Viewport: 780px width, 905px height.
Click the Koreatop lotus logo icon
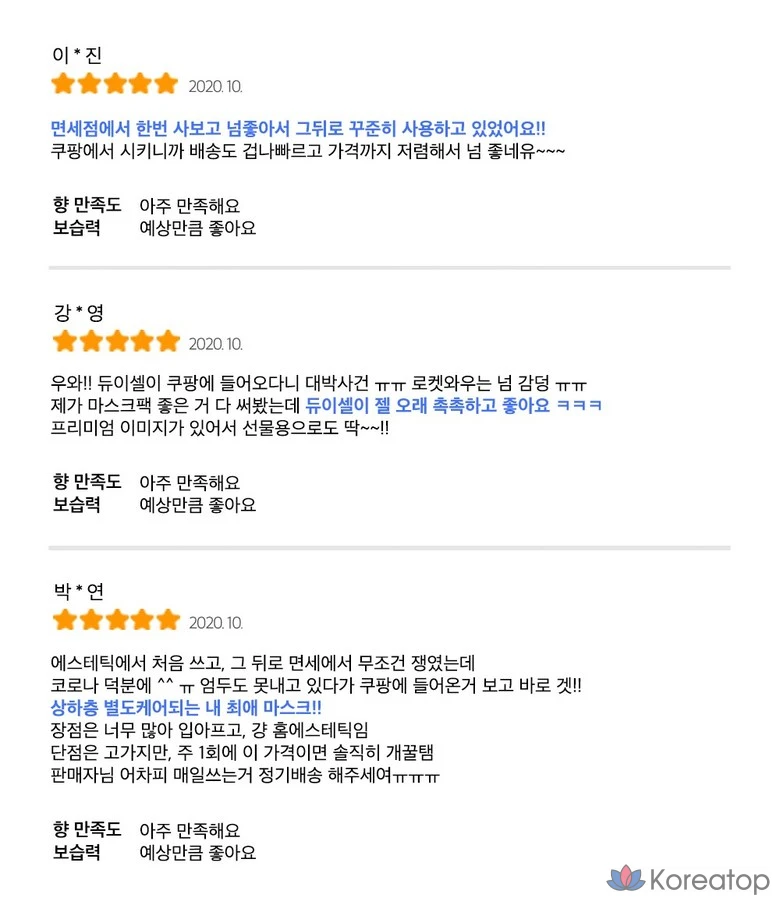click(626, 880)
